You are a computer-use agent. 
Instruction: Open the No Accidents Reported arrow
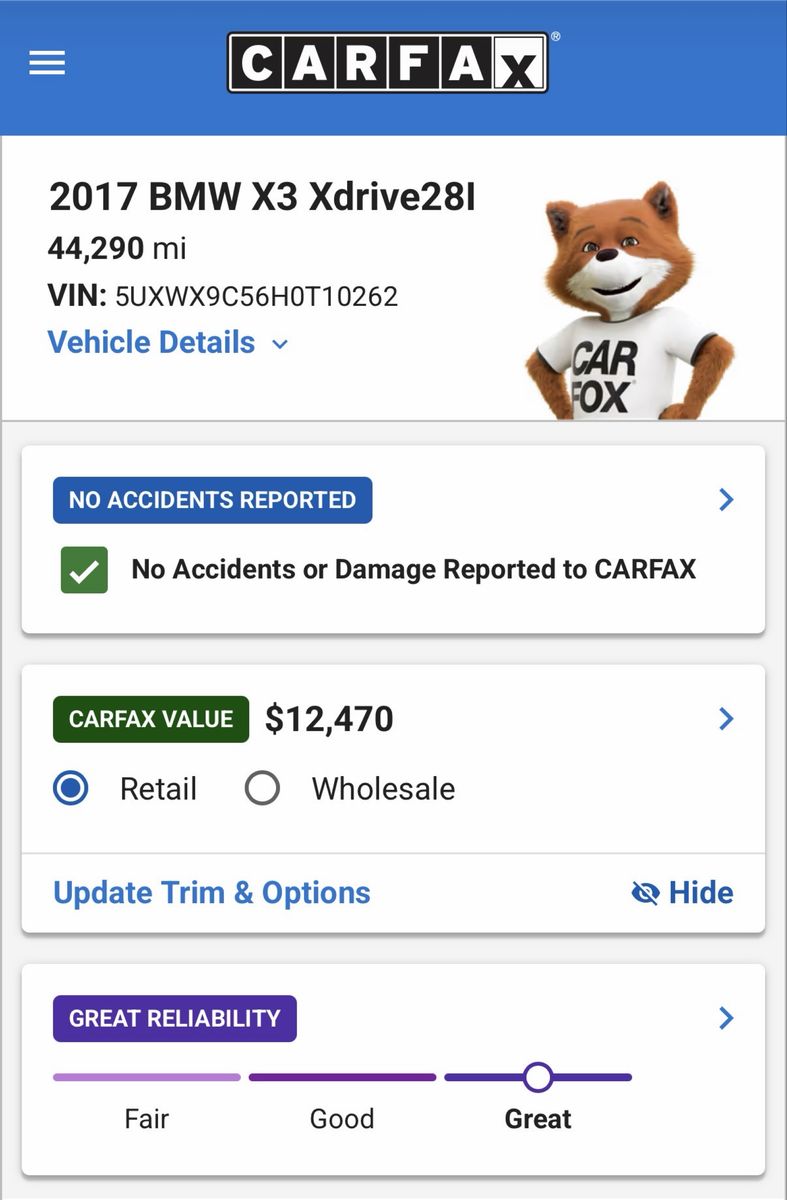(x=727, y=500)
